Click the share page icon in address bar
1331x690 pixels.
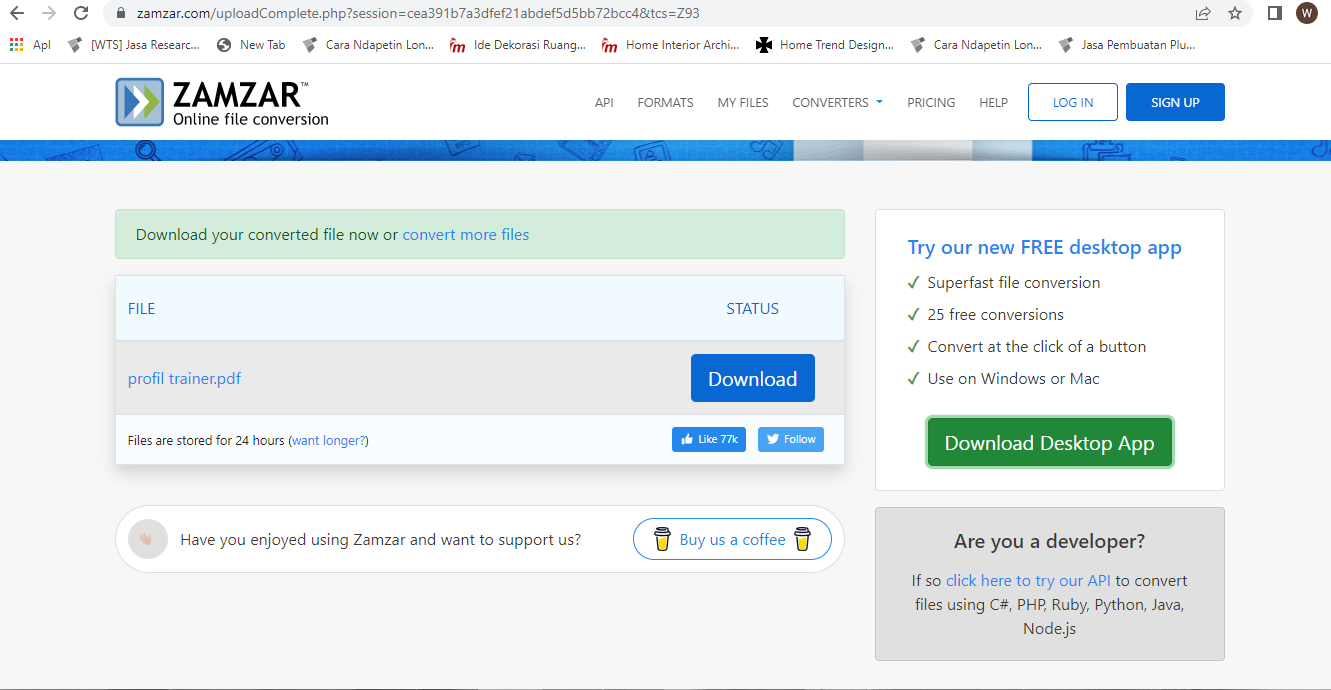pos(1203,13)
